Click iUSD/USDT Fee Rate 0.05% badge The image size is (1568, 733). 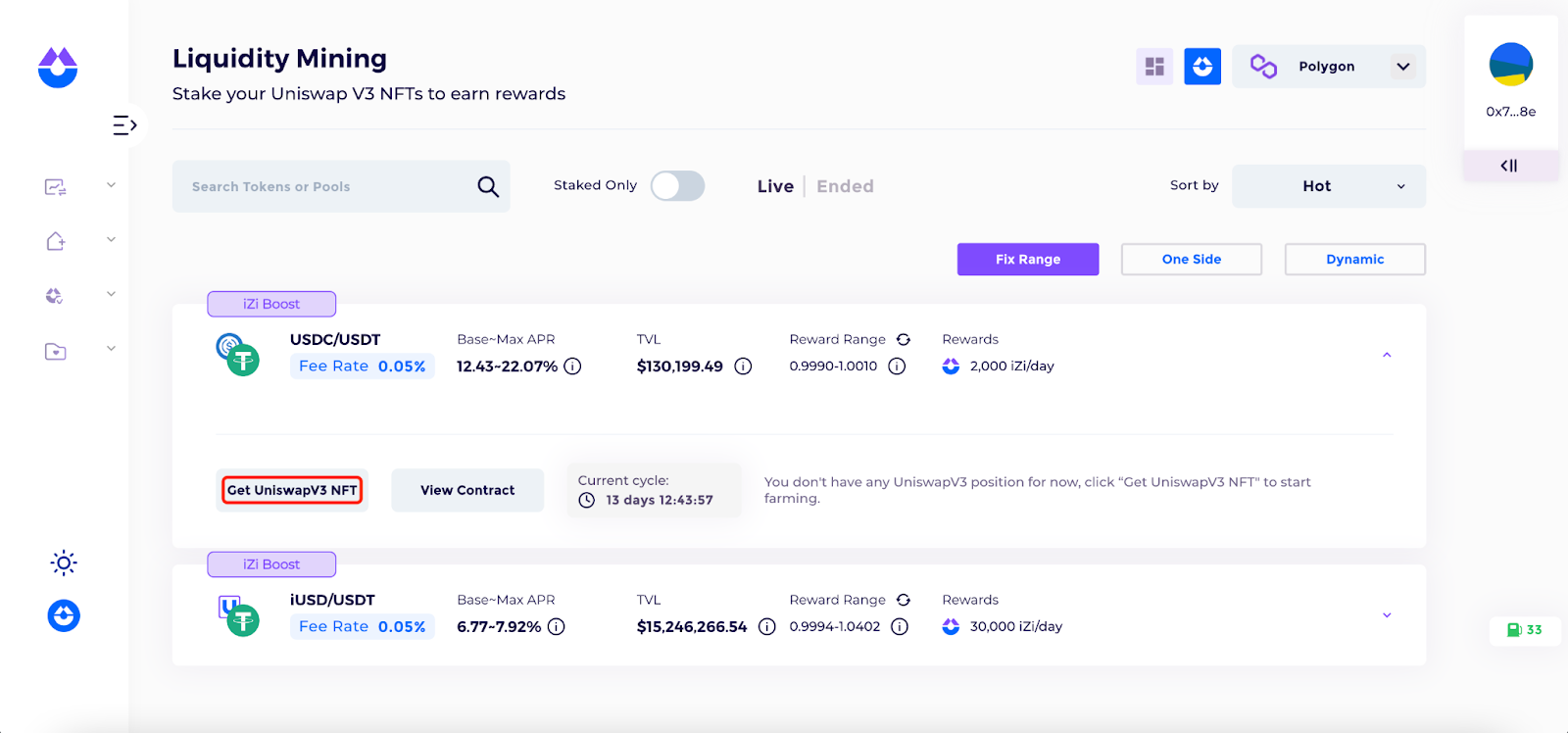[x=363, y=627]
